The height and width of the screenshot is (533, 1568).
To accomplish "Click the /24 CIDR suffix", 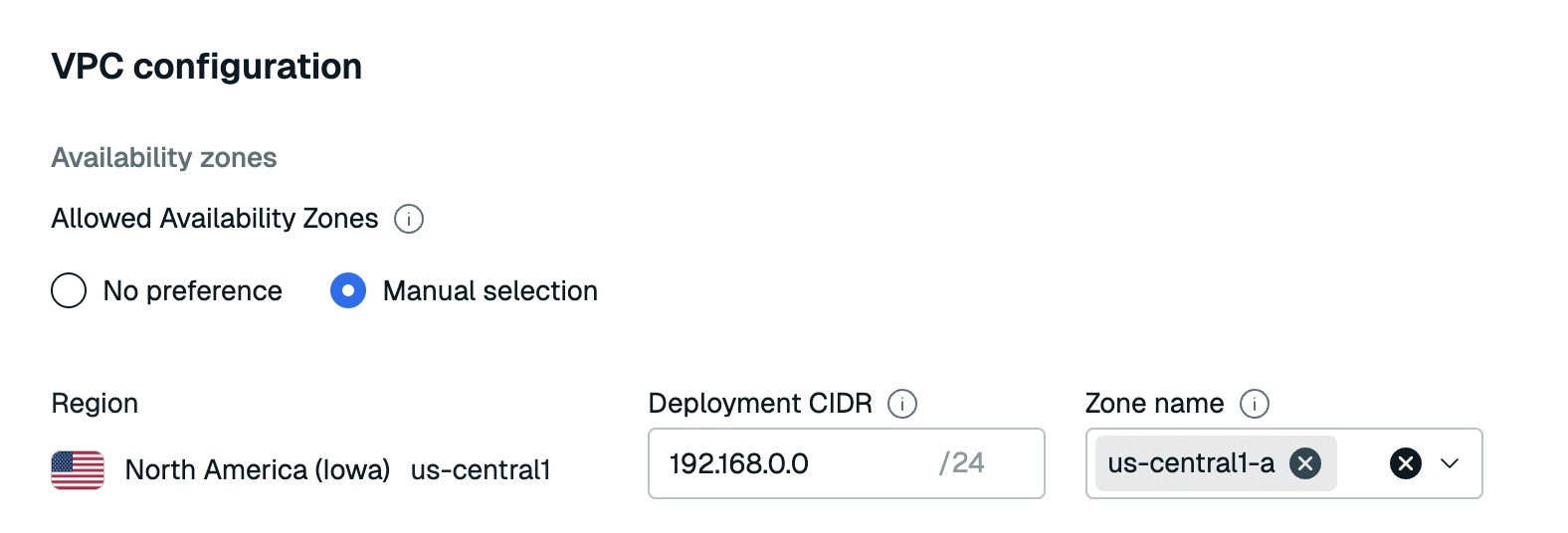I will click(x=961, y=463).
